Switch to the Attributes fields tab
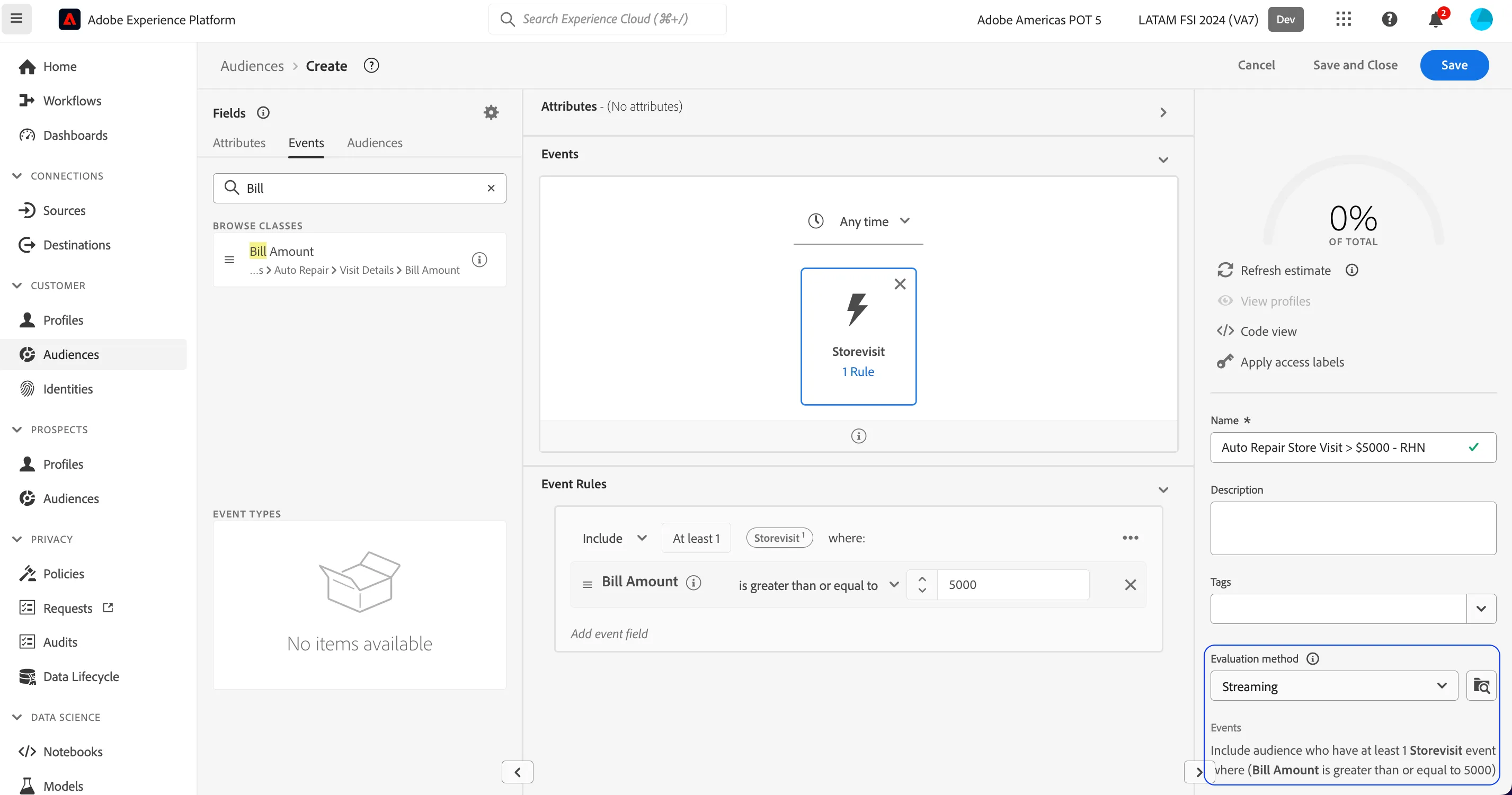1512x795 pixels. coord(239,142)
